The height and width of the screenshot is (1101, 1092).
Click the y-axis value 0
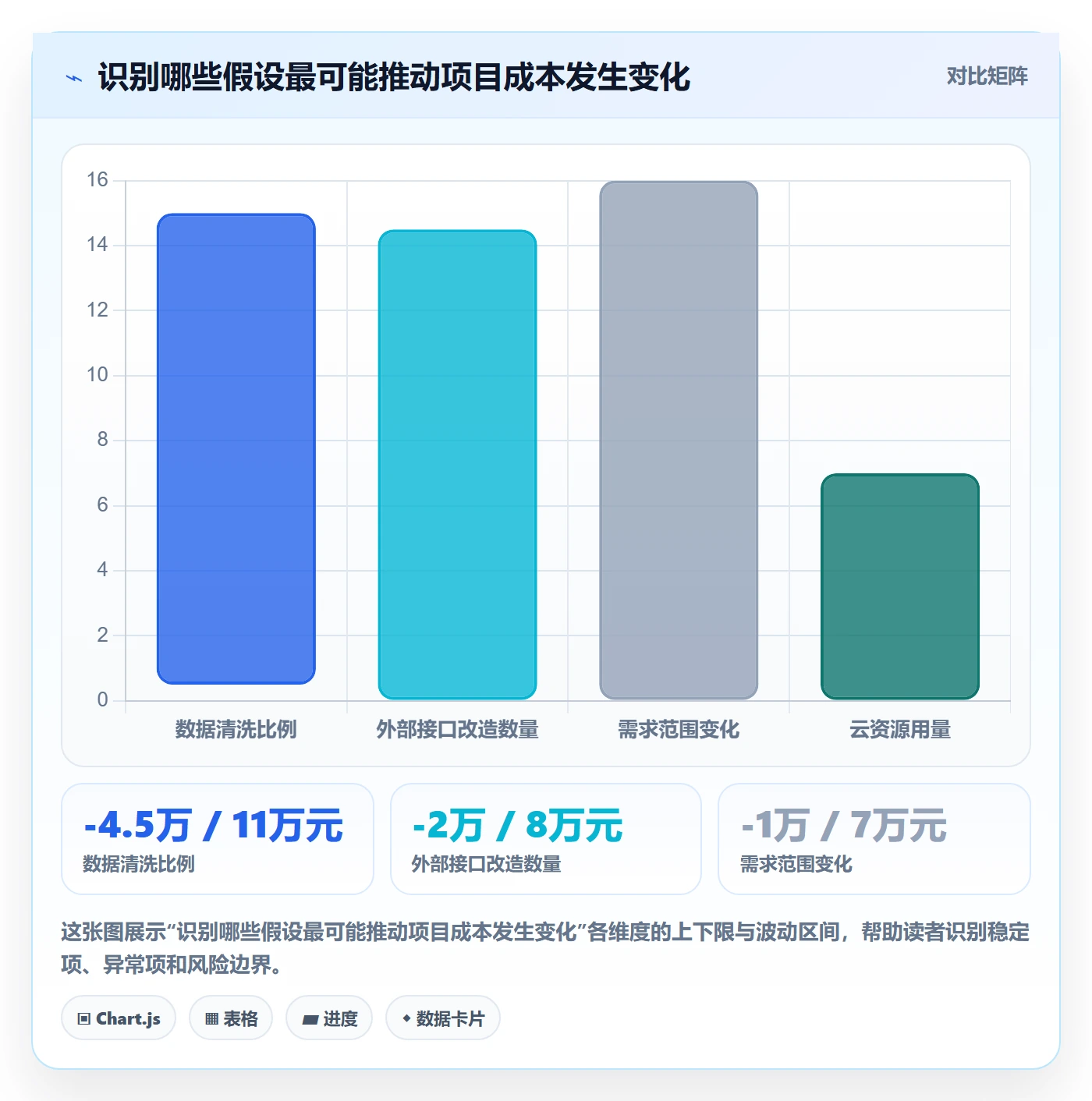point(102,699)
